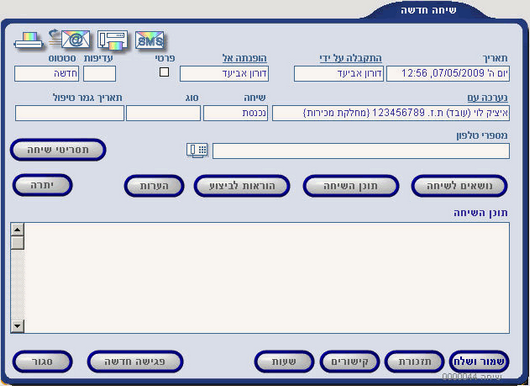Click the fax machine icon
This screenshot has height=386, width=530.
tap(113, 40)
